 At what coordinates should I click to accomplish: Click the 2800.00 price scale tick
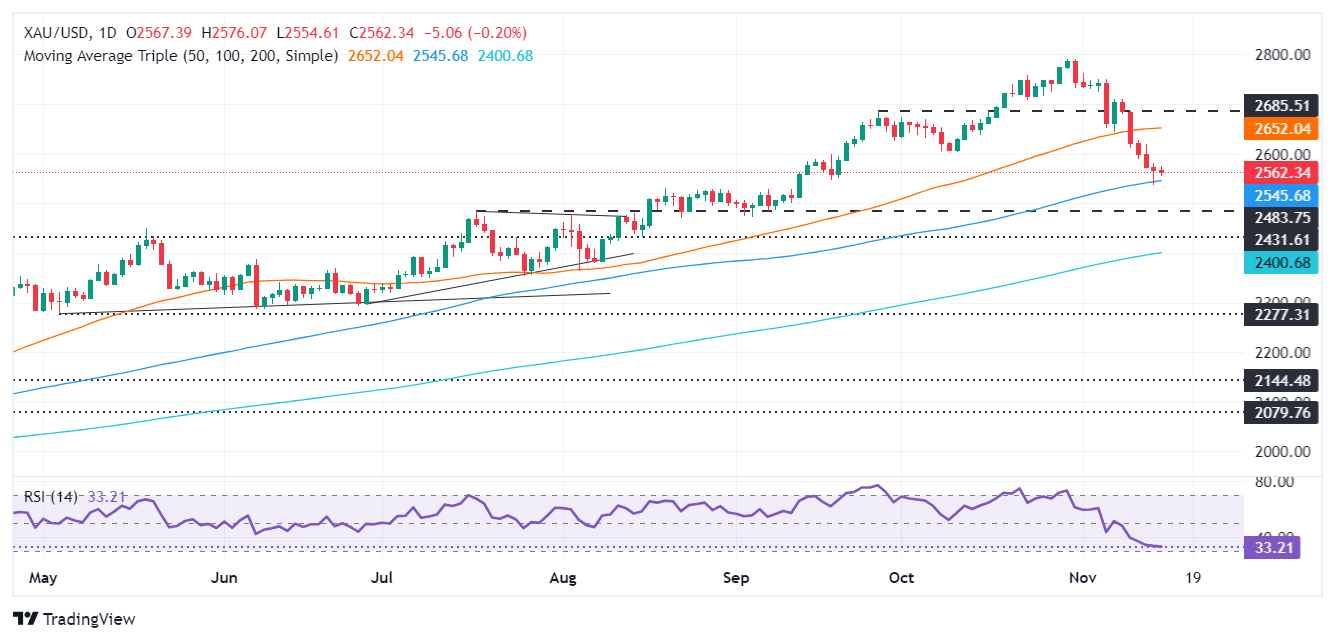[1285, 55]
